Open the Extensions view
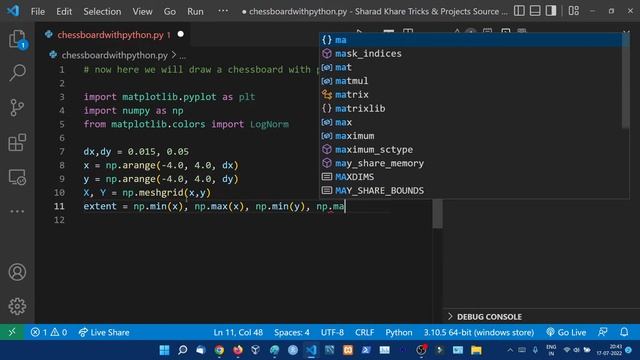The width and height of the screenshot is (640, 360). tap(17, 142)
